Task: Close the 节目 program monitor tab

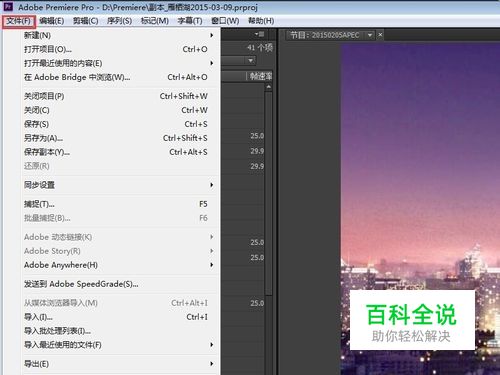Action: click(380, 35)
